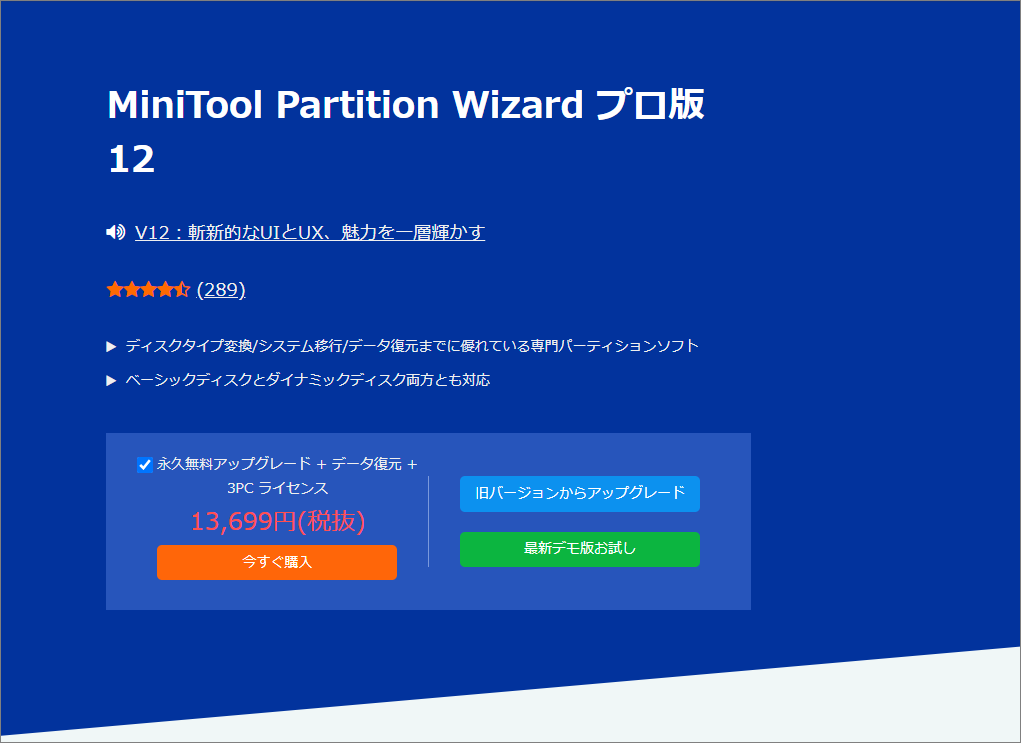This screenshot has height=743, width=1021.
Task: Click the triangle bullet before ベーシックディスク
Action: point(111,380)
